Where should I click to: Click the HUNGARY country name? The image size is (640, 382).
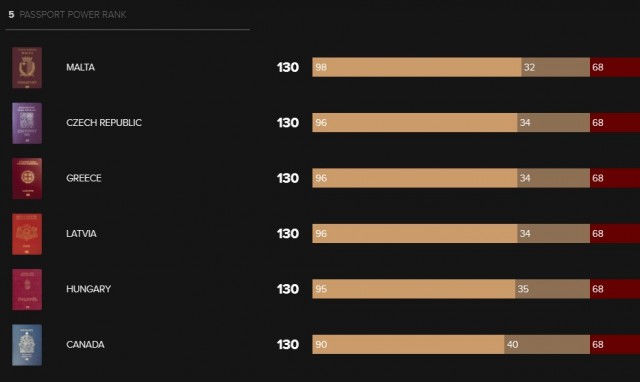coord(89,289)
